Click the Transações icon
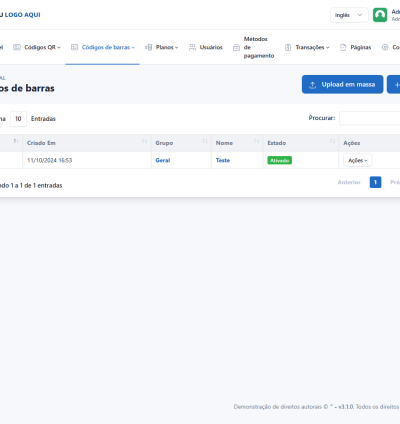This screenshot has height=424, width=400. point(288,47)
